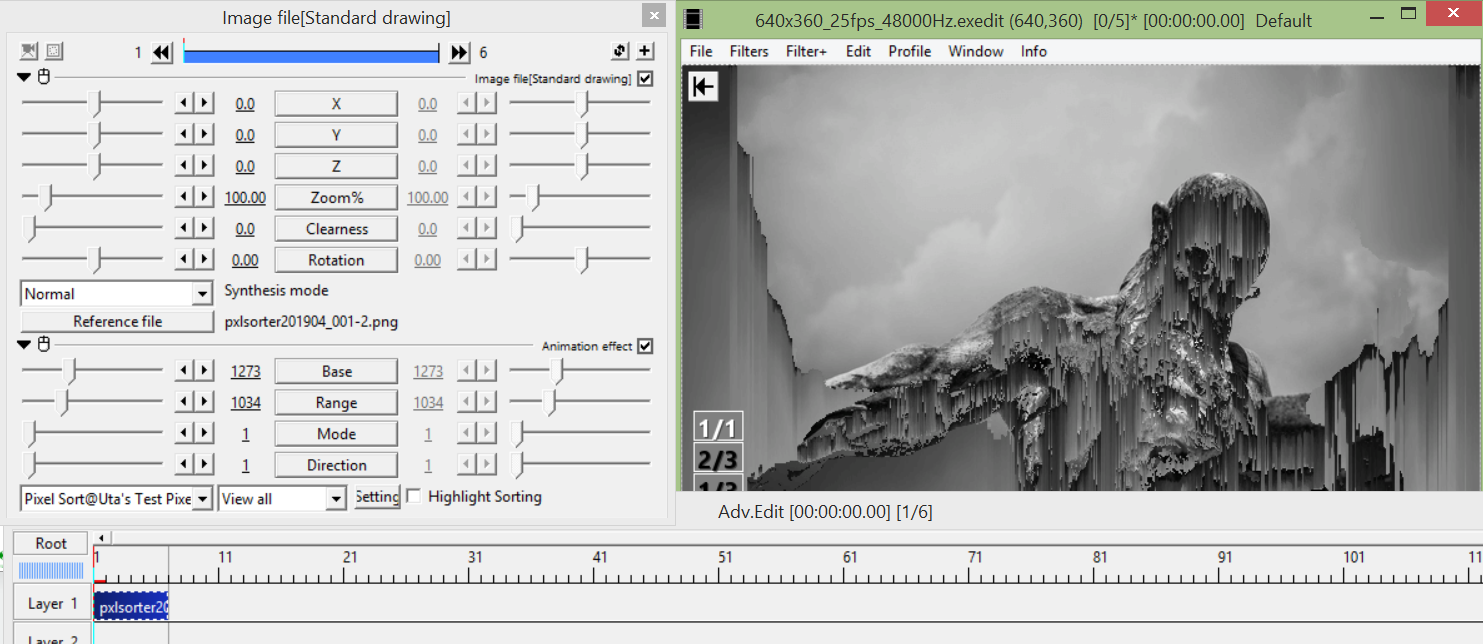Screen dimensions: 1483x644
Task: Click the left Zoom% slider
Action: [92, 196]
